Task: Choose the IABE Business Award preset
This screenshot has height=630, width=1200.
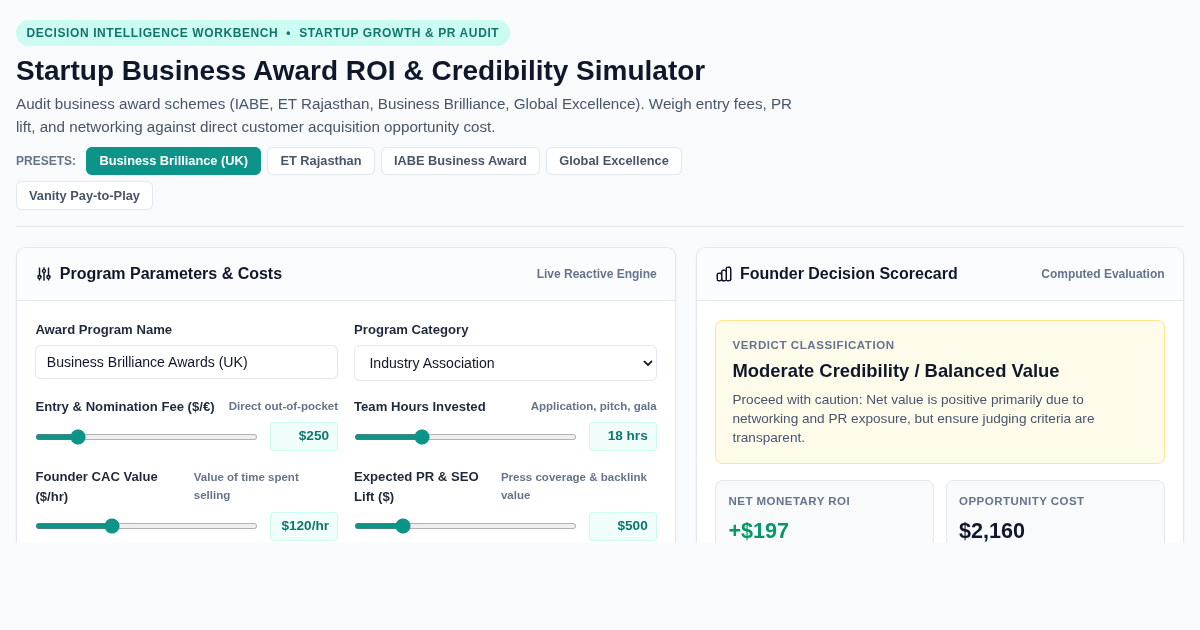Action: coord(460,161)
